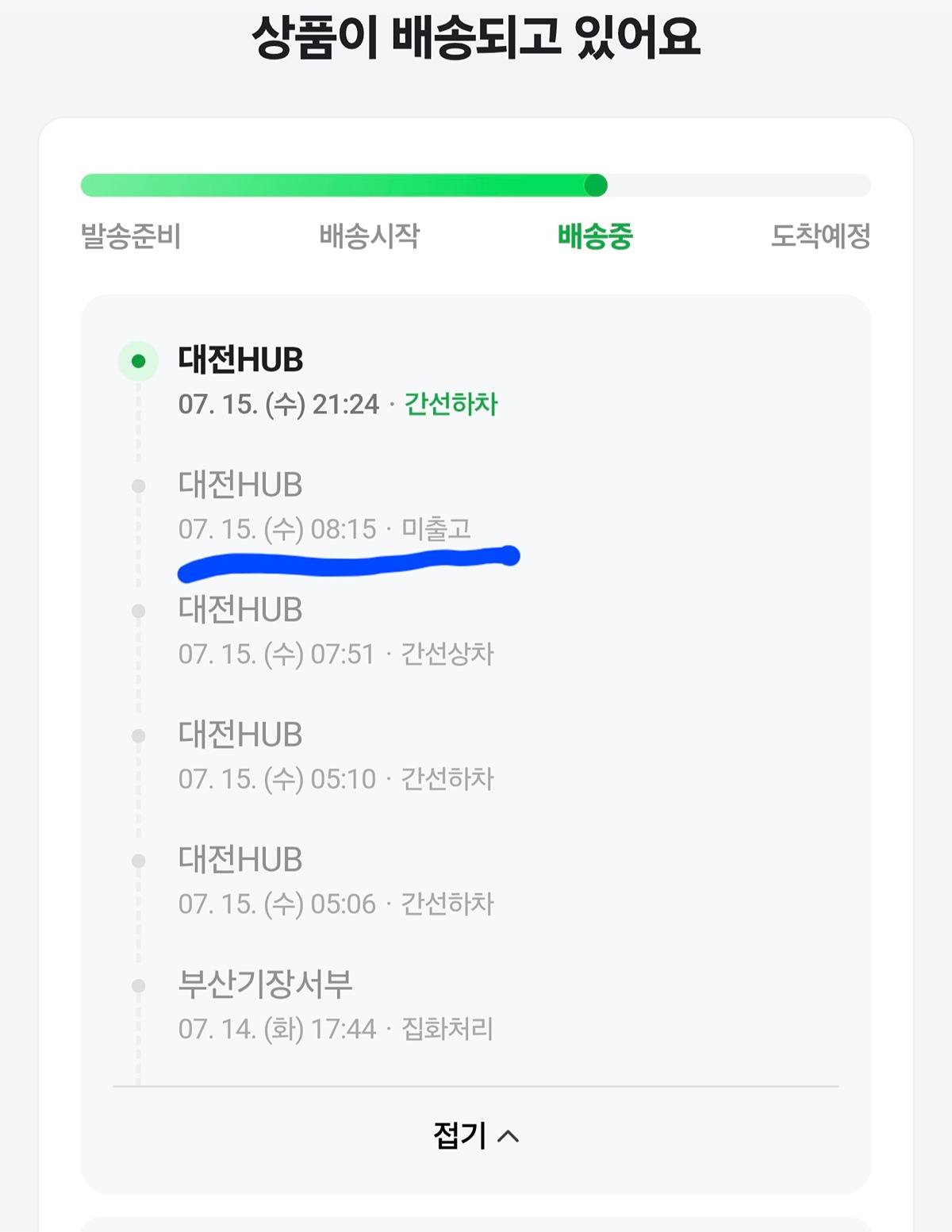Click the 상품이 배송되고 있어요 heading
Screen dimensions: 952x1232
point(476,36)
